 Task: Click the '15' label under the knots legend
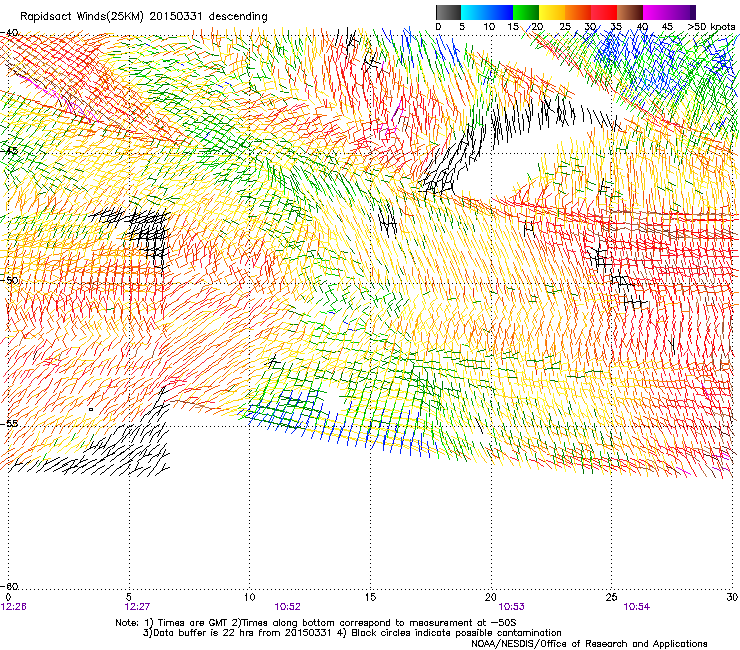point(513,27)
